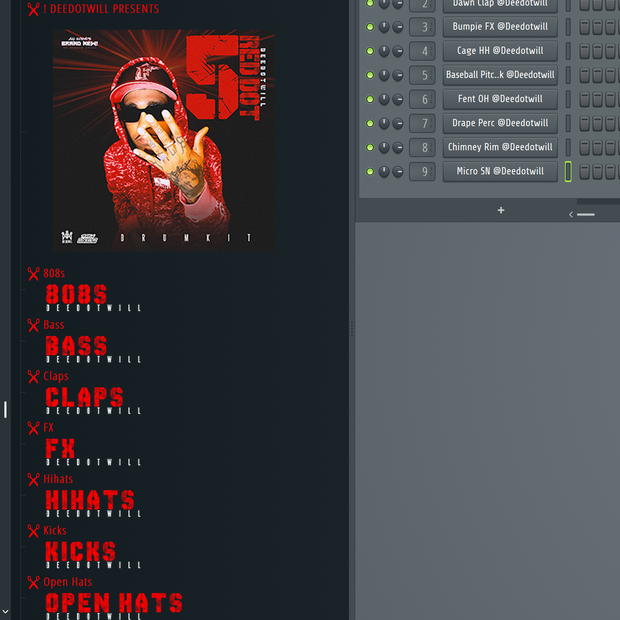Image resolution: width=620 pixels, height=620 pixels.
Task: Expand the Open Hats folder label
Action: (68, 582)
